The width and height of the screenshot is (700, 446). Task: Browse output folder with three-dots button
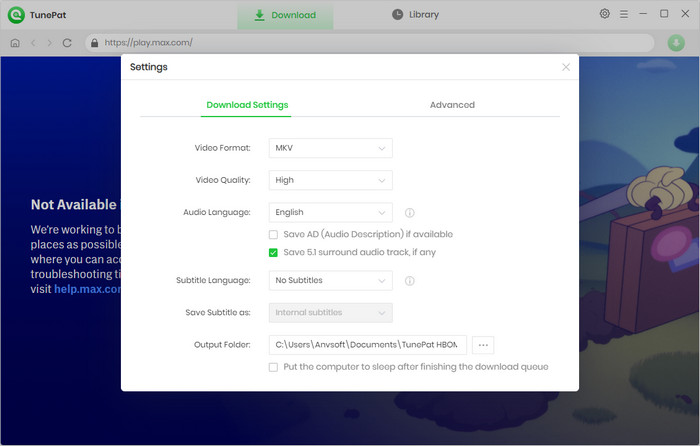(483, 345)
